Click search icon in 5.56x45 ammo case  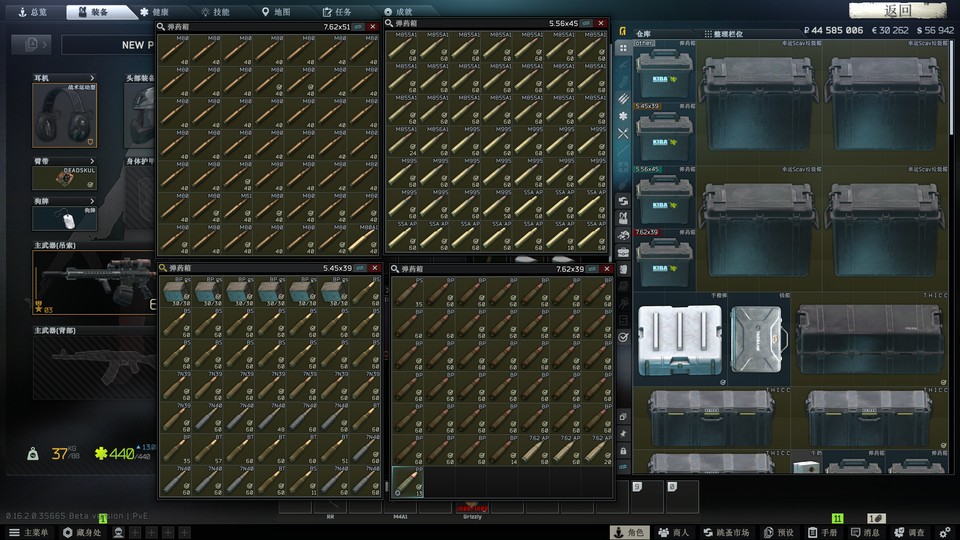(x=389, y=23)
